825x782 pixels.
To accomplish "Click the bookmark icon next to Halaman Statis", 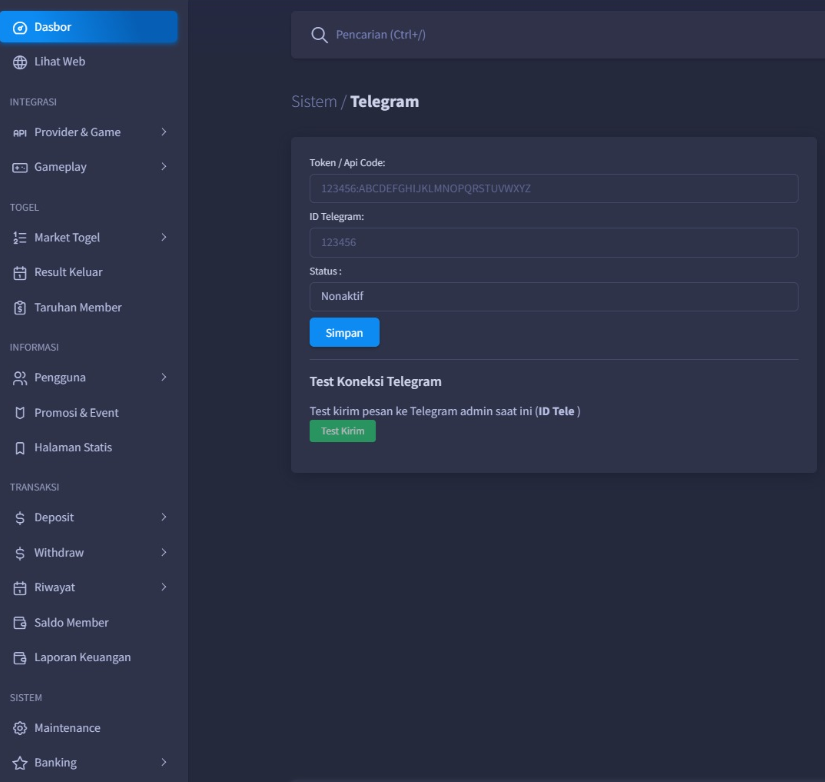I will 19,448.
